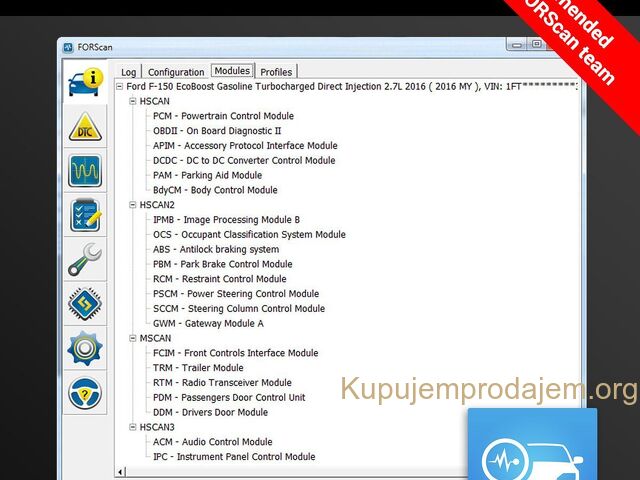Select ABS - Antilock braking system entry
Viewport: 640px width, 480px height.
tap(215, 249)
